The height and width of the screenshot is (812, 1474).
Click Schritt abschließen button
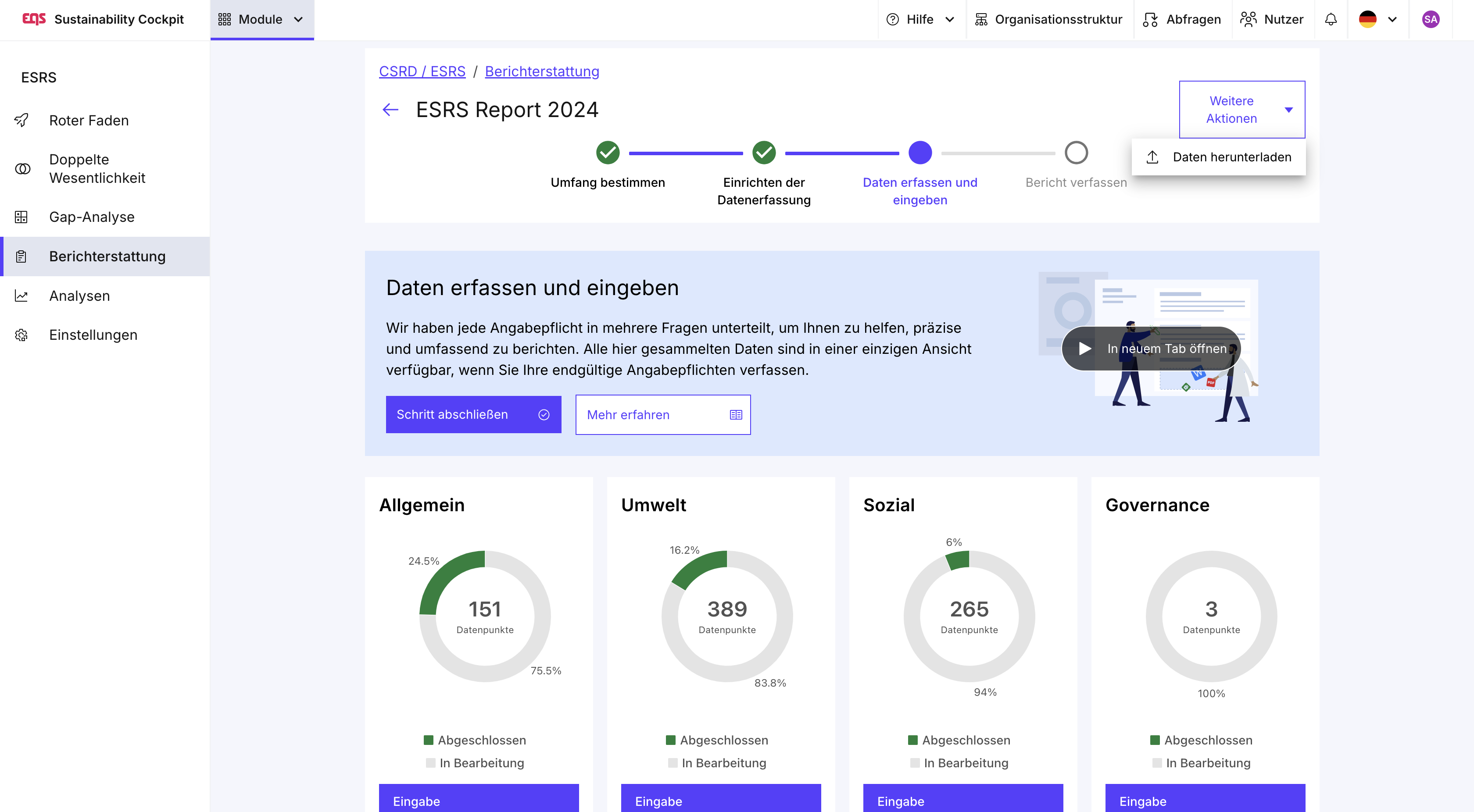[x=473, y=415]
